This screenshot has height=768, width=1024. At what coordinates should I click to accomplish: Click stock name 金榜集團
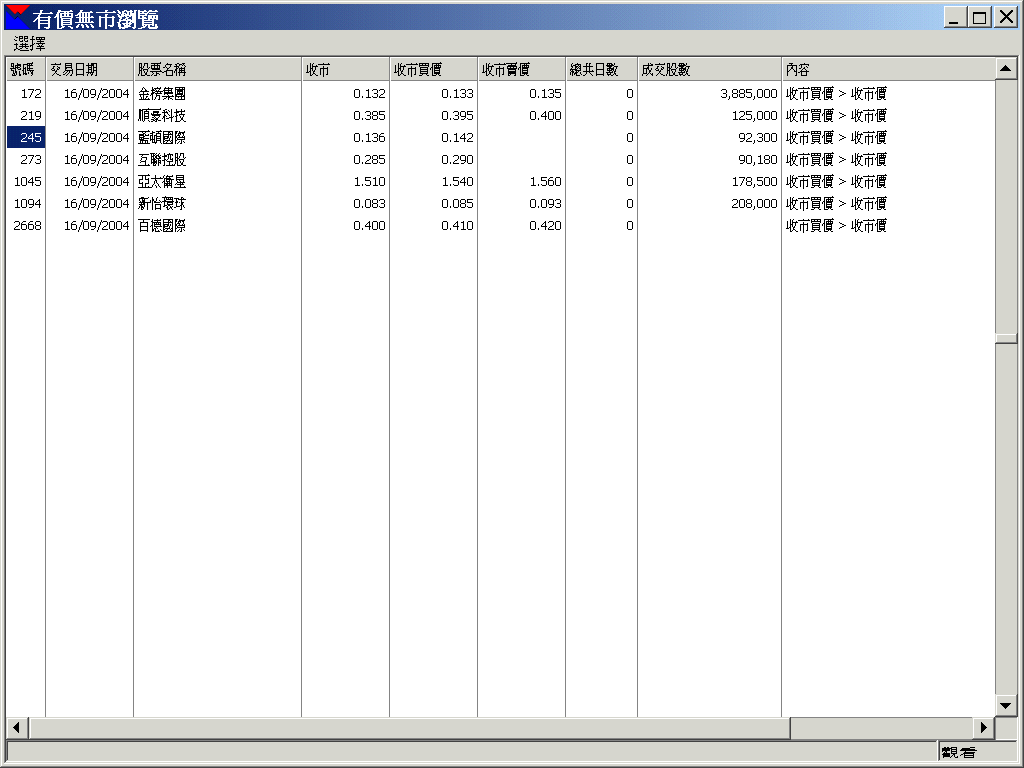(x=162, y=93)
